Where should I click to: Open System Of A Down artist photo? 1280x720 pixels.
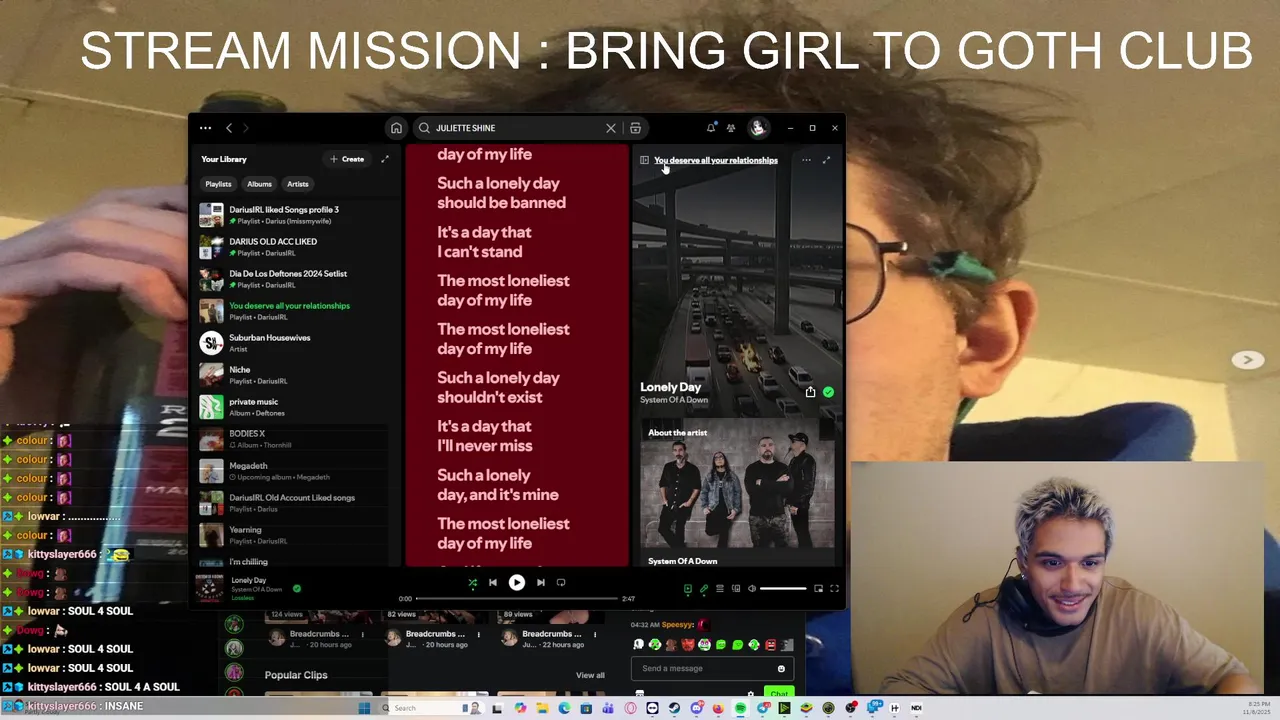(737, 485)
